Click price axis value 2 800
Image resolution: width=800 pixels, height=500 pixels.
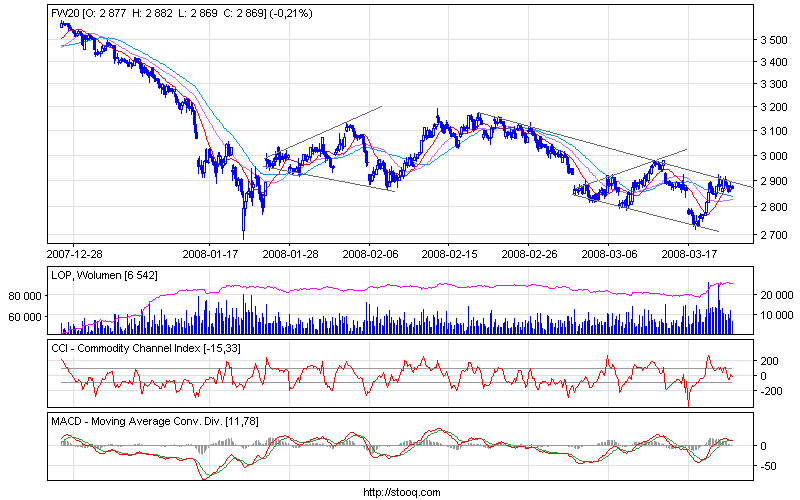[773, 207]
